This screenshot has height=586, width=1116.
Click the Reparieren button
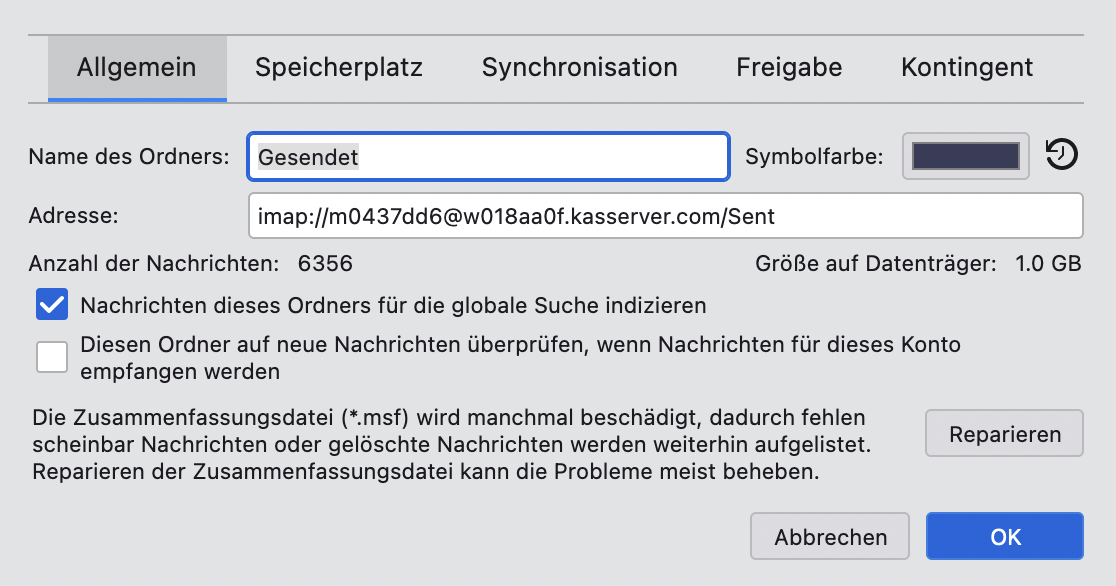point(1004,435)
